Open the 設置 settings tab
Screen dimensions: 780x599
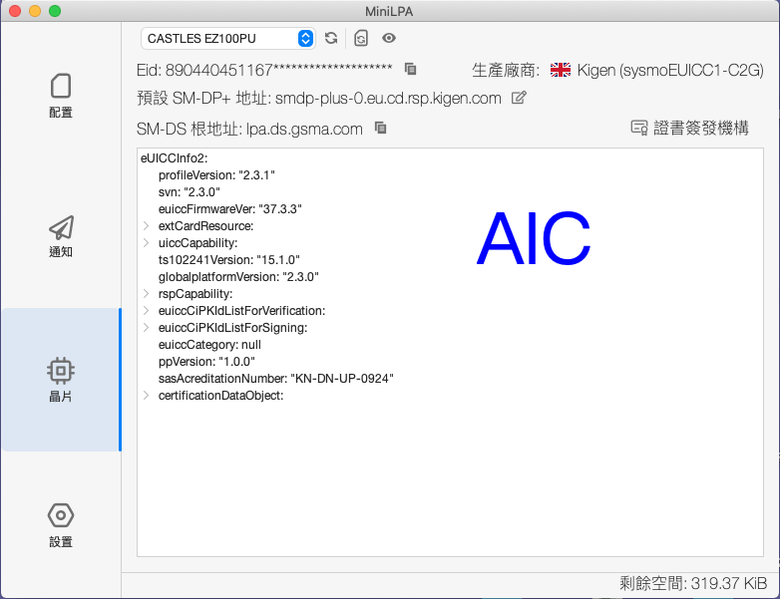(x=61, y=525)
